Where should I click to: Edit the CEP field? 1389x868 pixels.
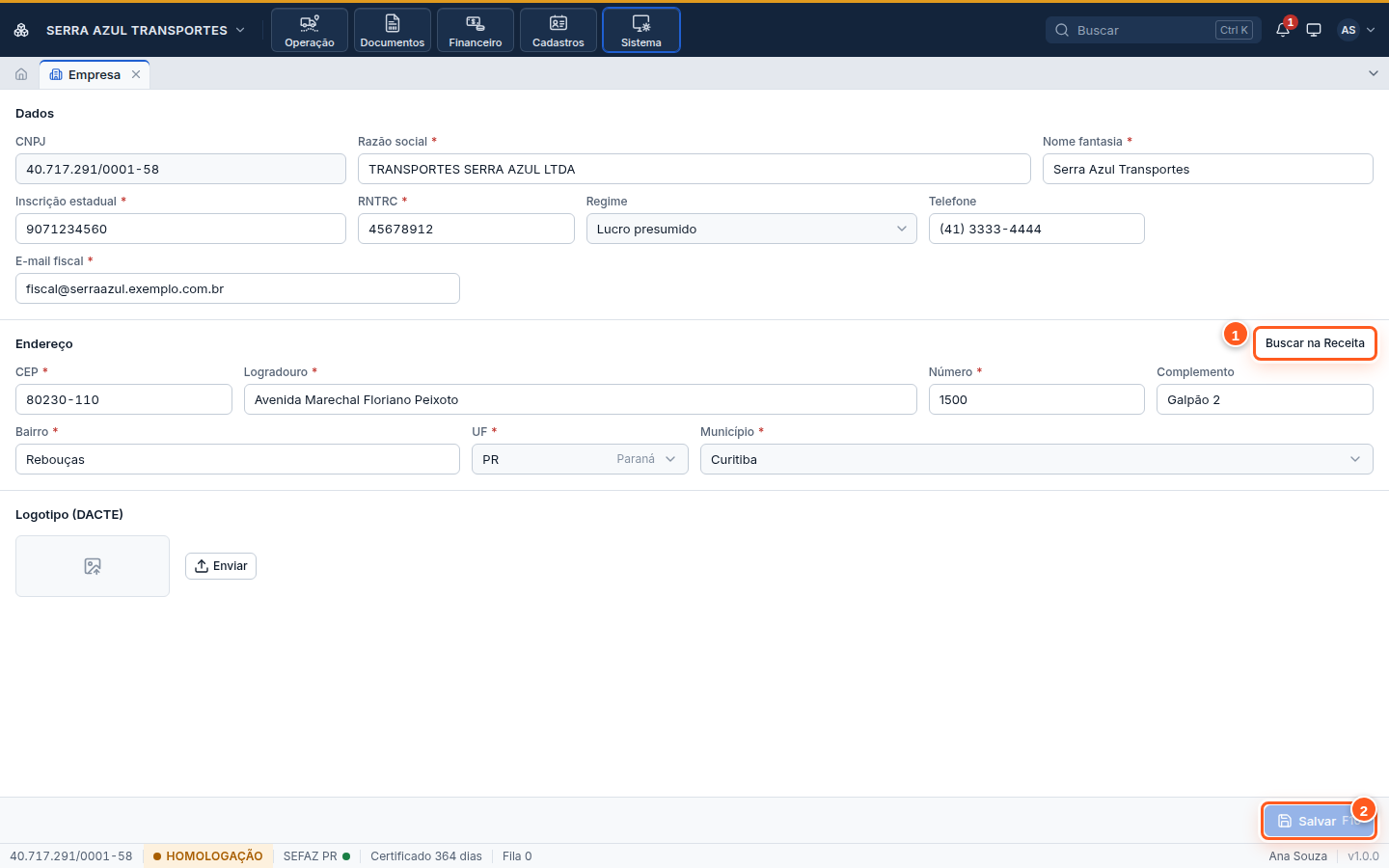[x=123, y=399]
